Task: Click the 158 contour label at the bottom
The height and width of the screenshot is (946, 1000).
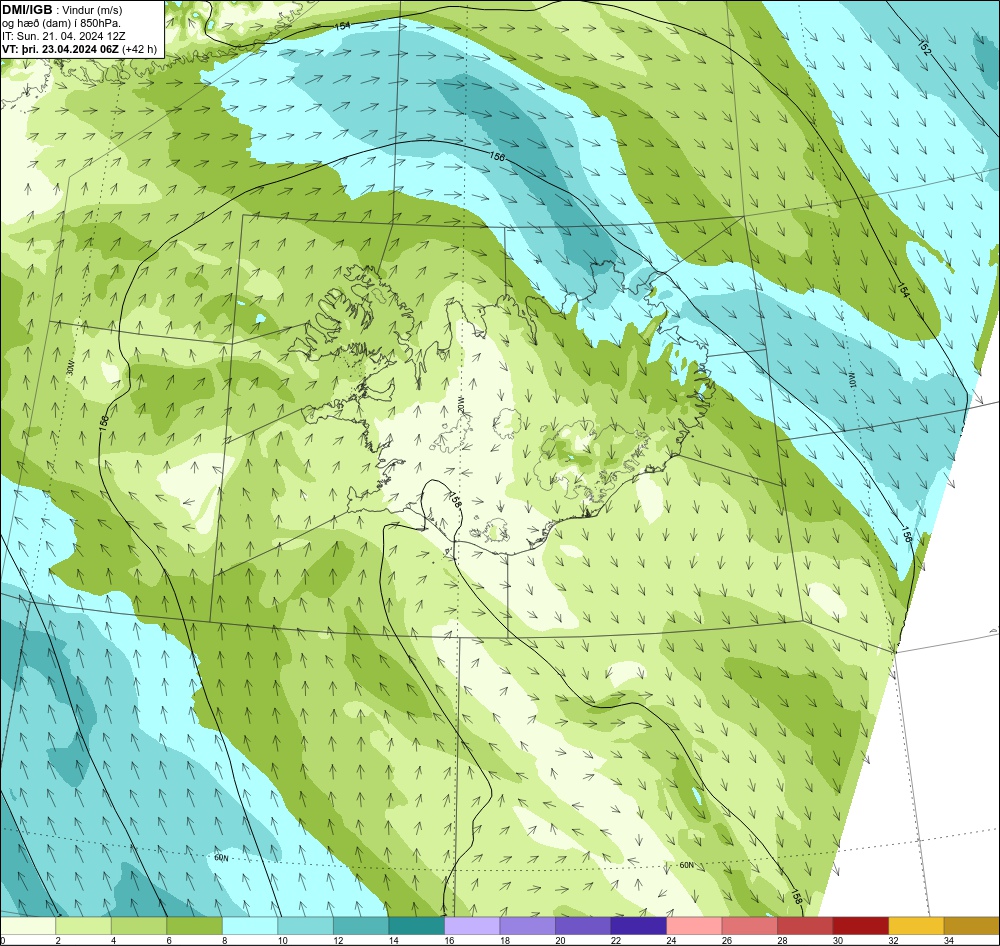Action: point(797,896)
